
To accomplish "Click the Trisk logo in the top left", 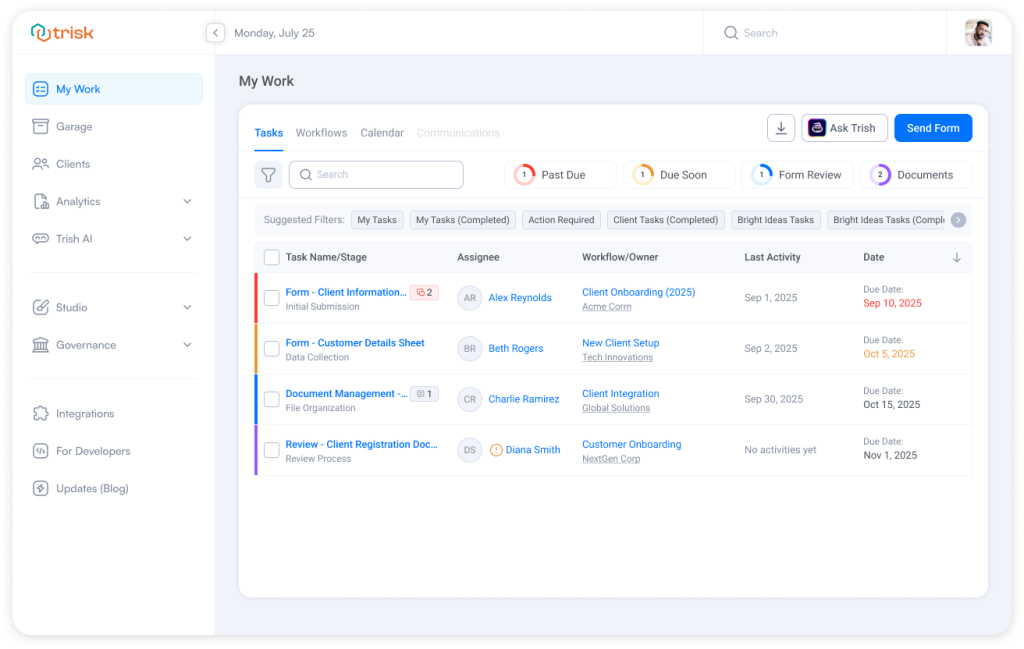I will [x=60, y=32].
